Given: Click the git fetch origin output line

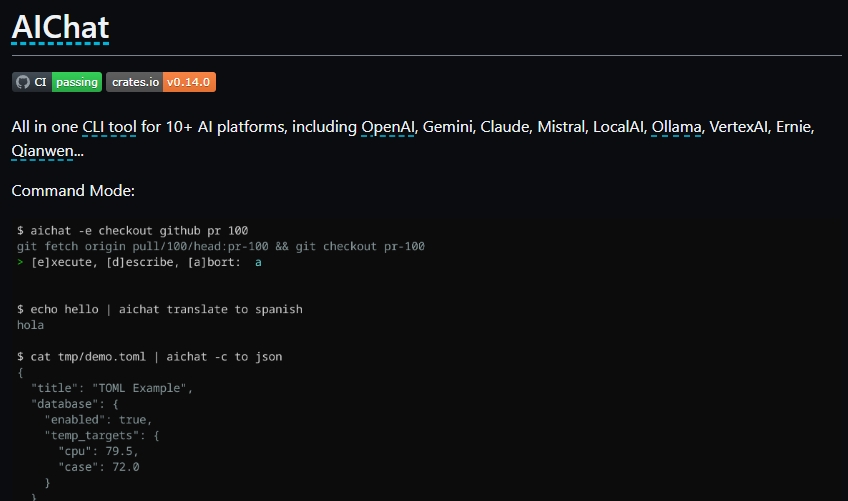Looking at the screenshot, I should [x=221, y=246].
